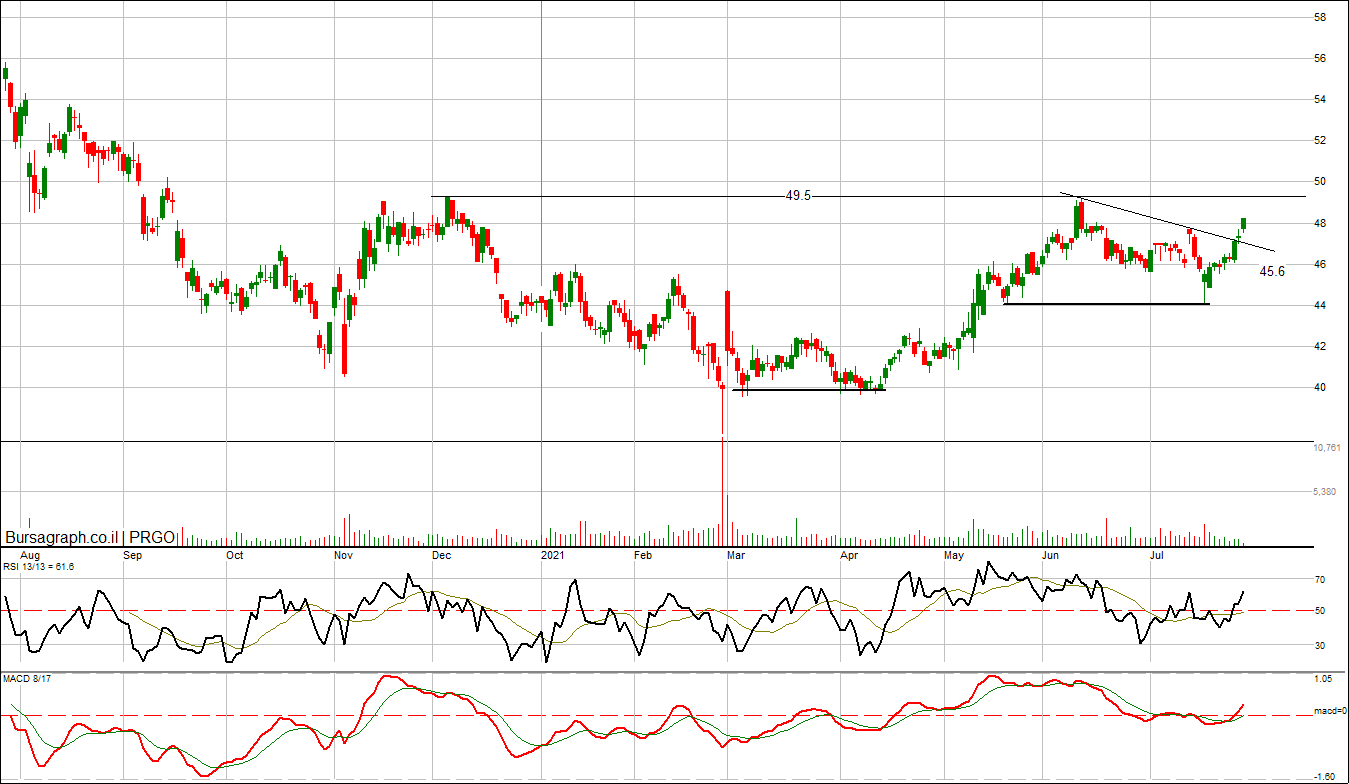Click the Aug month marker on time axis
Viewport: 1349px width, 784px height.
(30, 554)
